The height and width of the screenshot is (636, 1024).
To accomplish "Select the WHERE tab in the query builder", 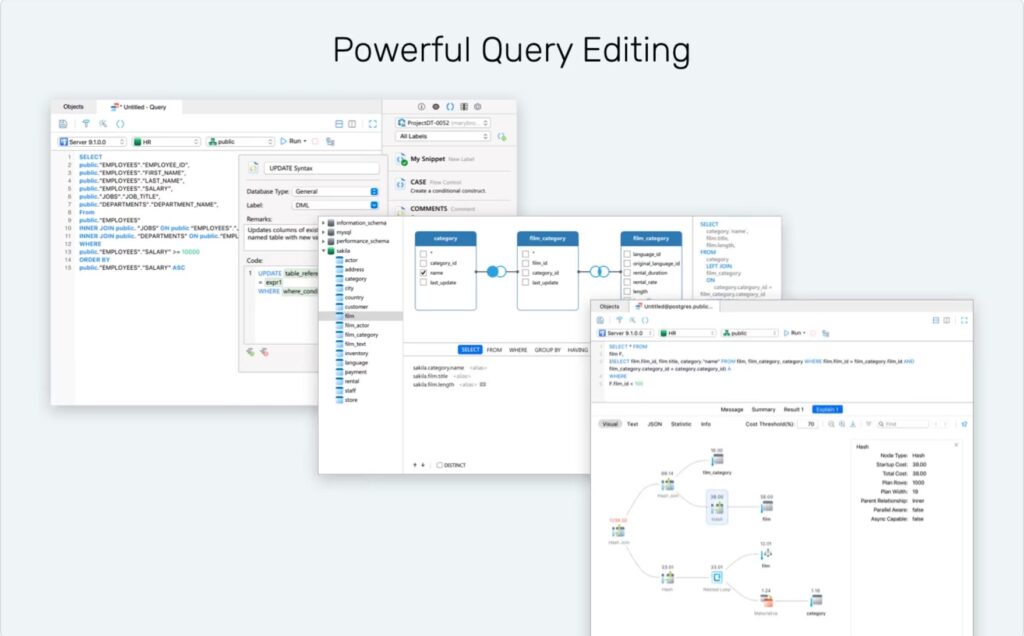I will pos(517,350).
